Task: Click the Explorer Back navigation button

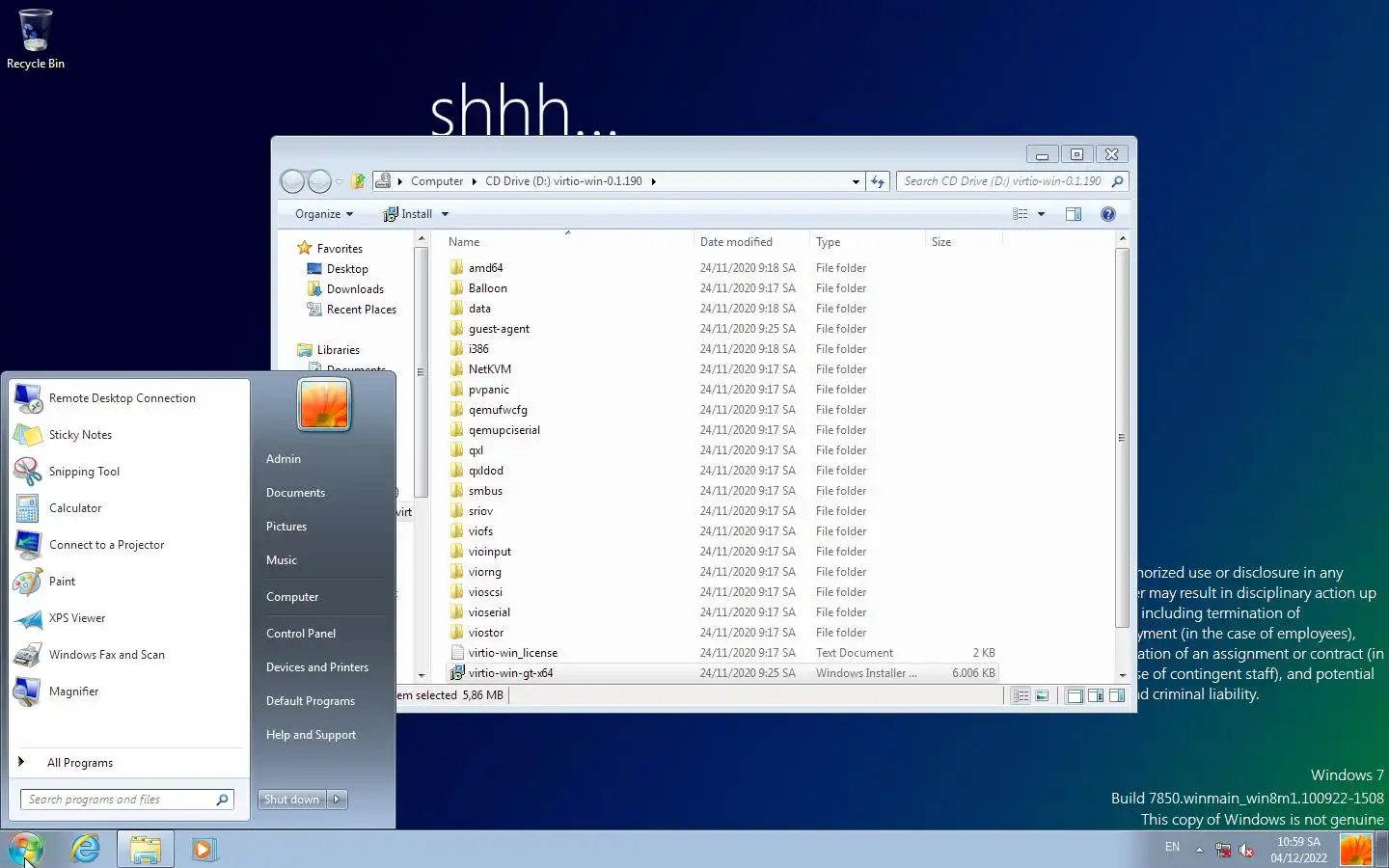Action: (x=292, y=181)
